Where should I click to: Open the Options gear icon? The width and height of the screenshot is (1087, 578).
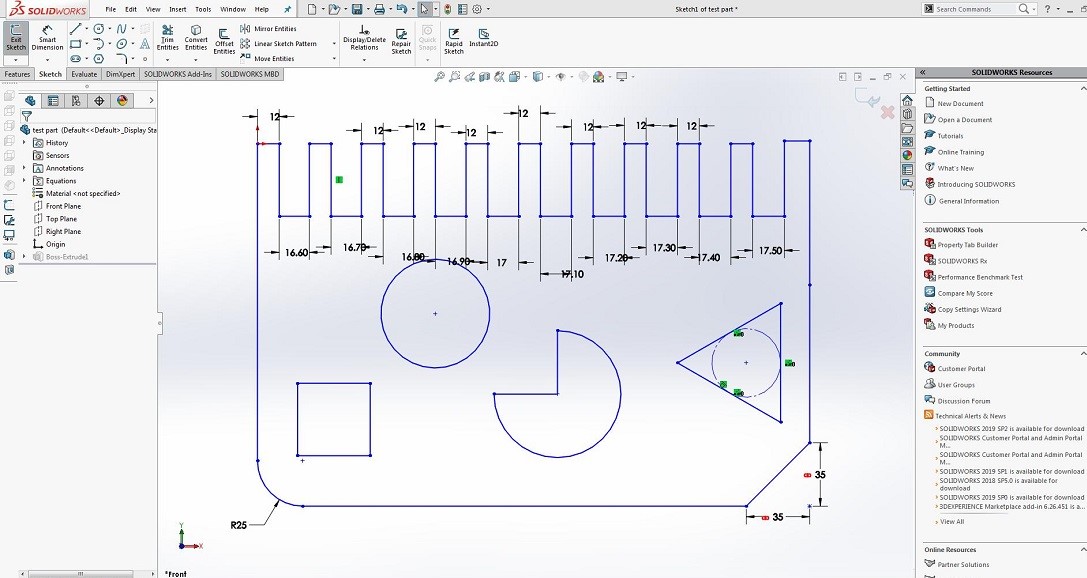477,9
